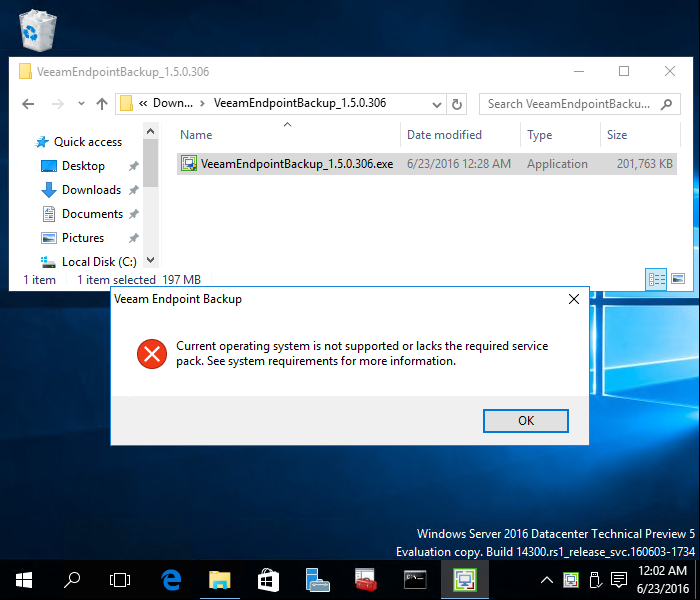Switch to Veeam Endpoint Backup taskbar button
This screenshot has height=600, width=700.
(x=465, y=580)
